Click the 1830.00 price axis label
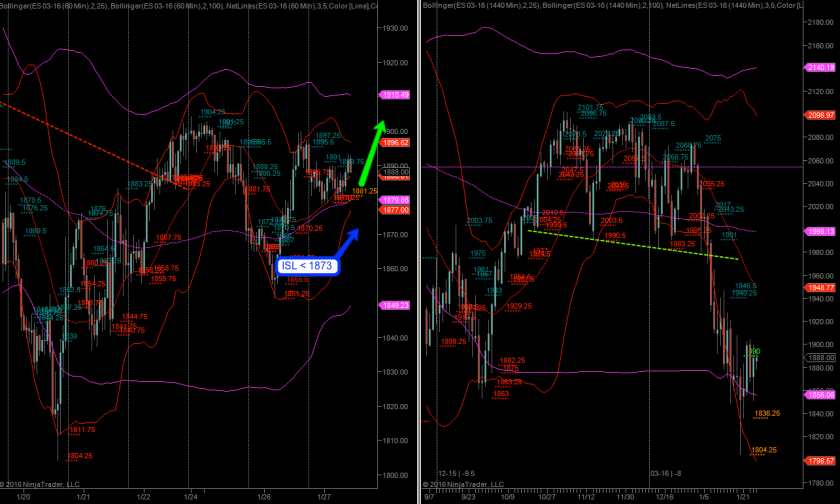The height and width of the screenshot is (504, 840). [x=395, y=372]
